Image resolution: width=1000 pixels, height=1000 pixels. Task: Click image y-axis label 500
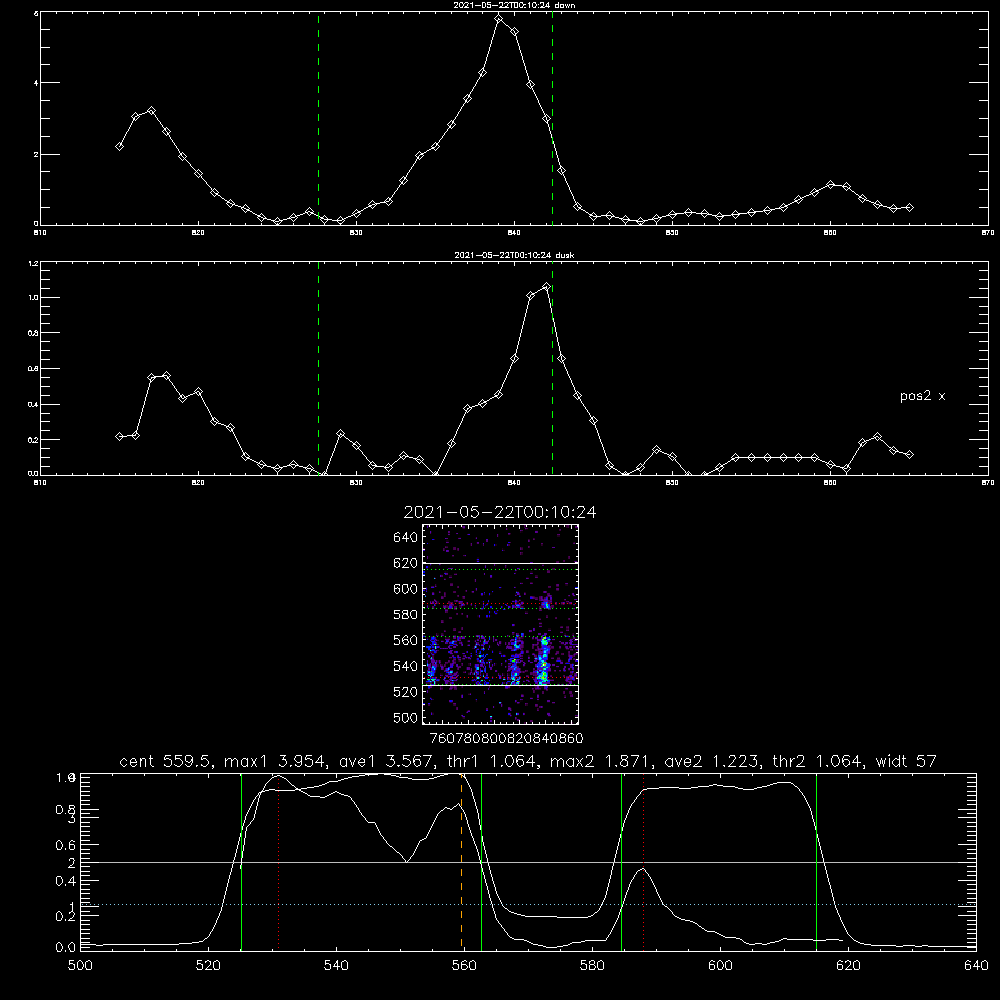click(x=406, y=718)
